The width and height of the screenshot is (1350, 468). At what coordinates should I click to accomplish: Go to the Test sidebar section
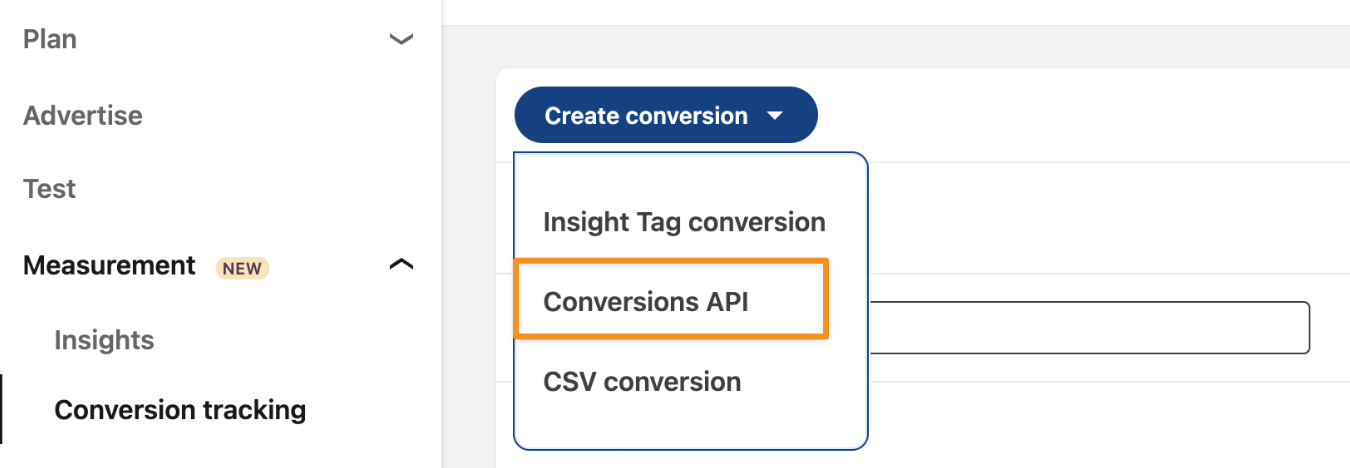click(x=50, y=189)
